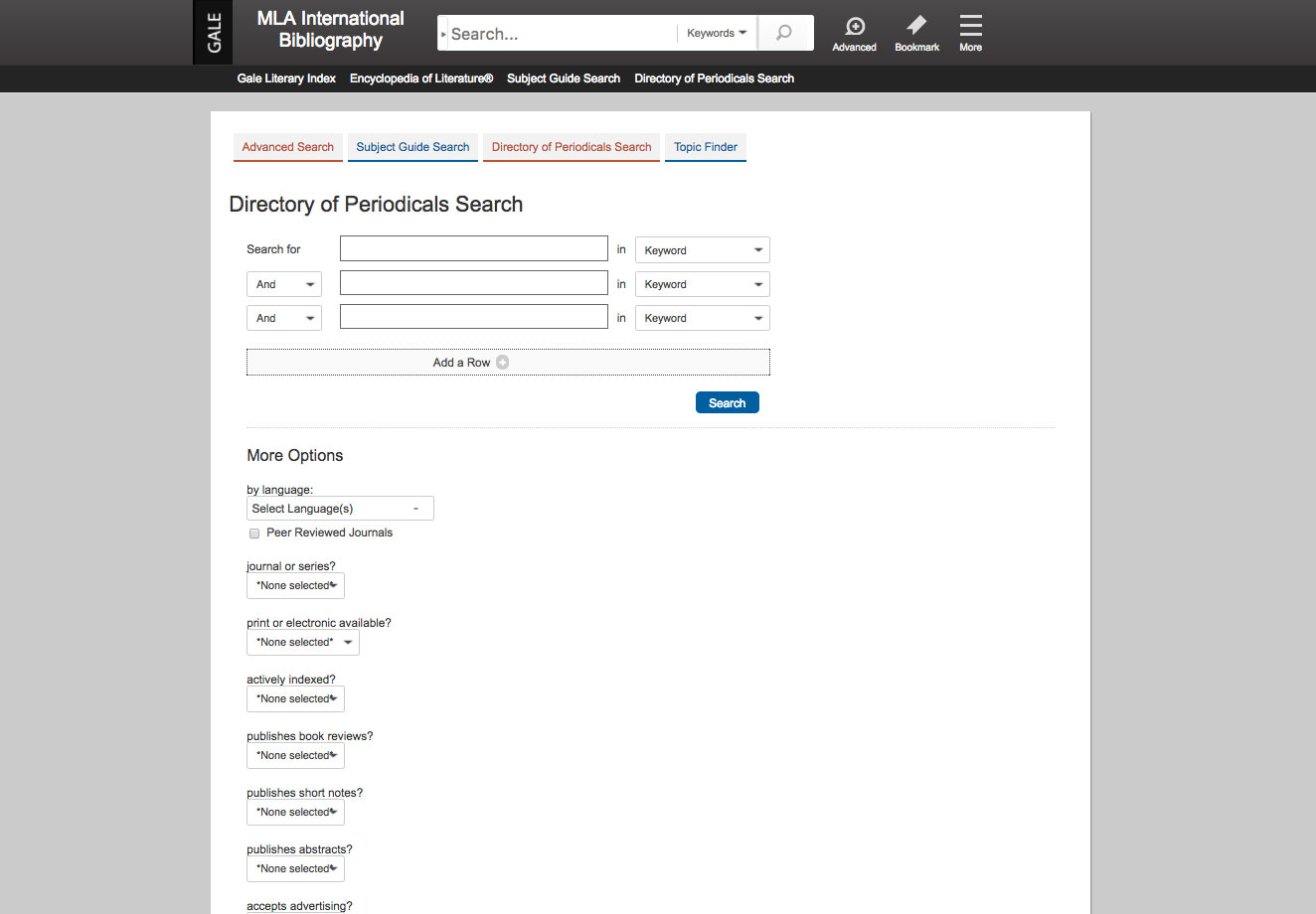Open the publishes abstracts dropdown
1316x914 pixels.
295,868
